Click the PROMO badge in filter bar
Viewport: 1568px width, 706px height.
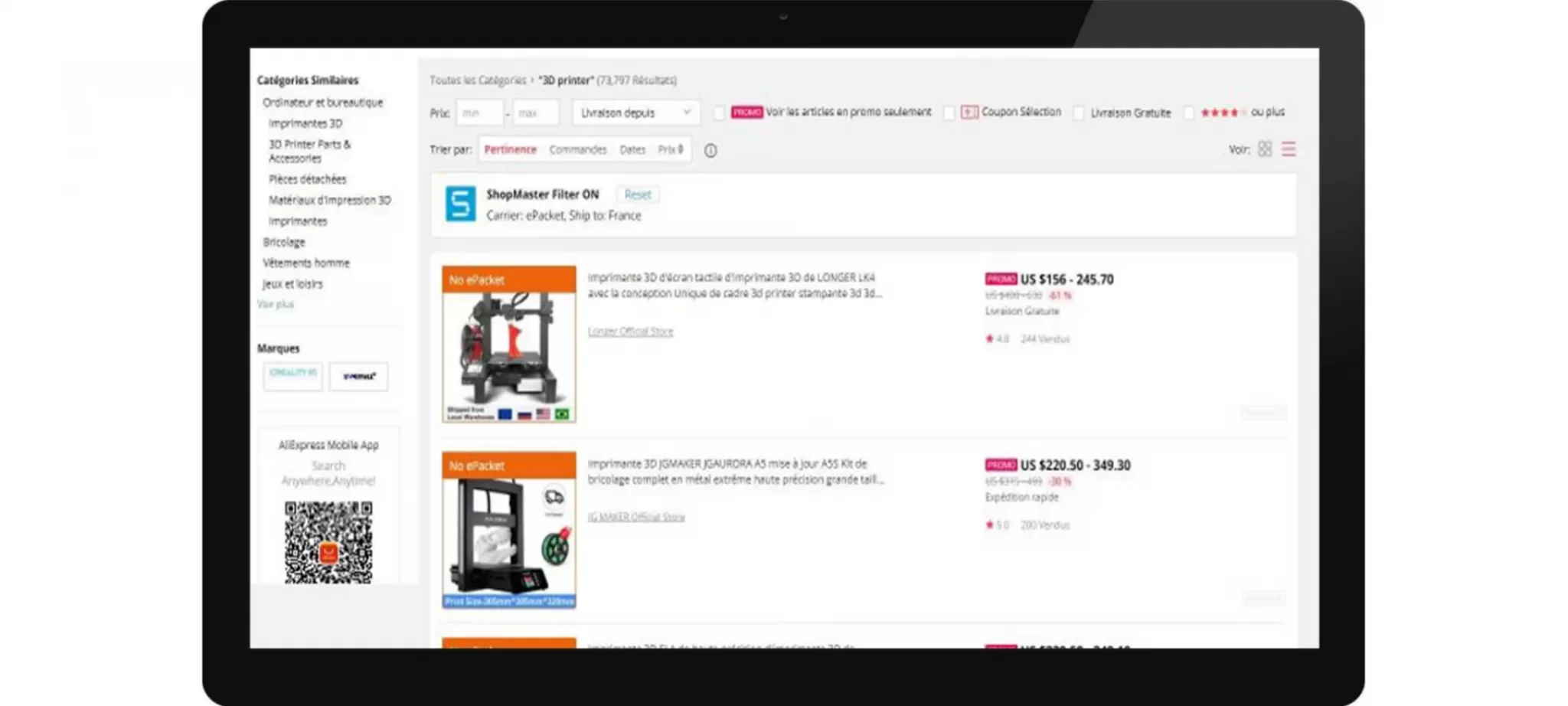point(746,112)
